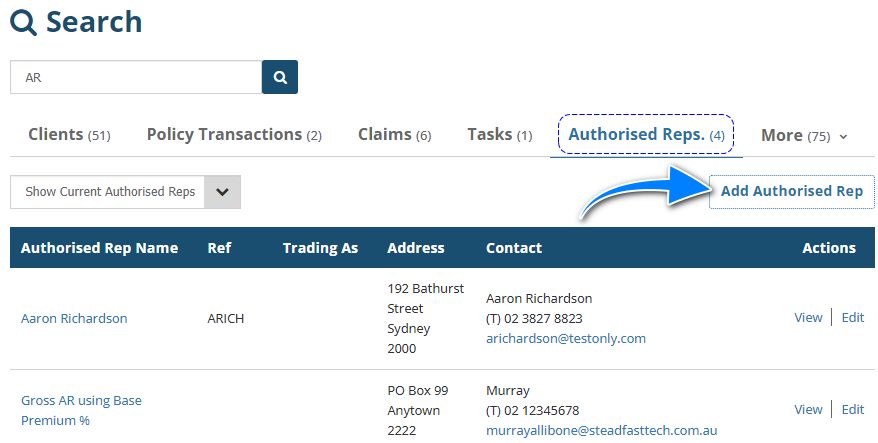878x443 pixels.
Task: Edit the Aaron Richardson record
Action: [x=852, y=318]
